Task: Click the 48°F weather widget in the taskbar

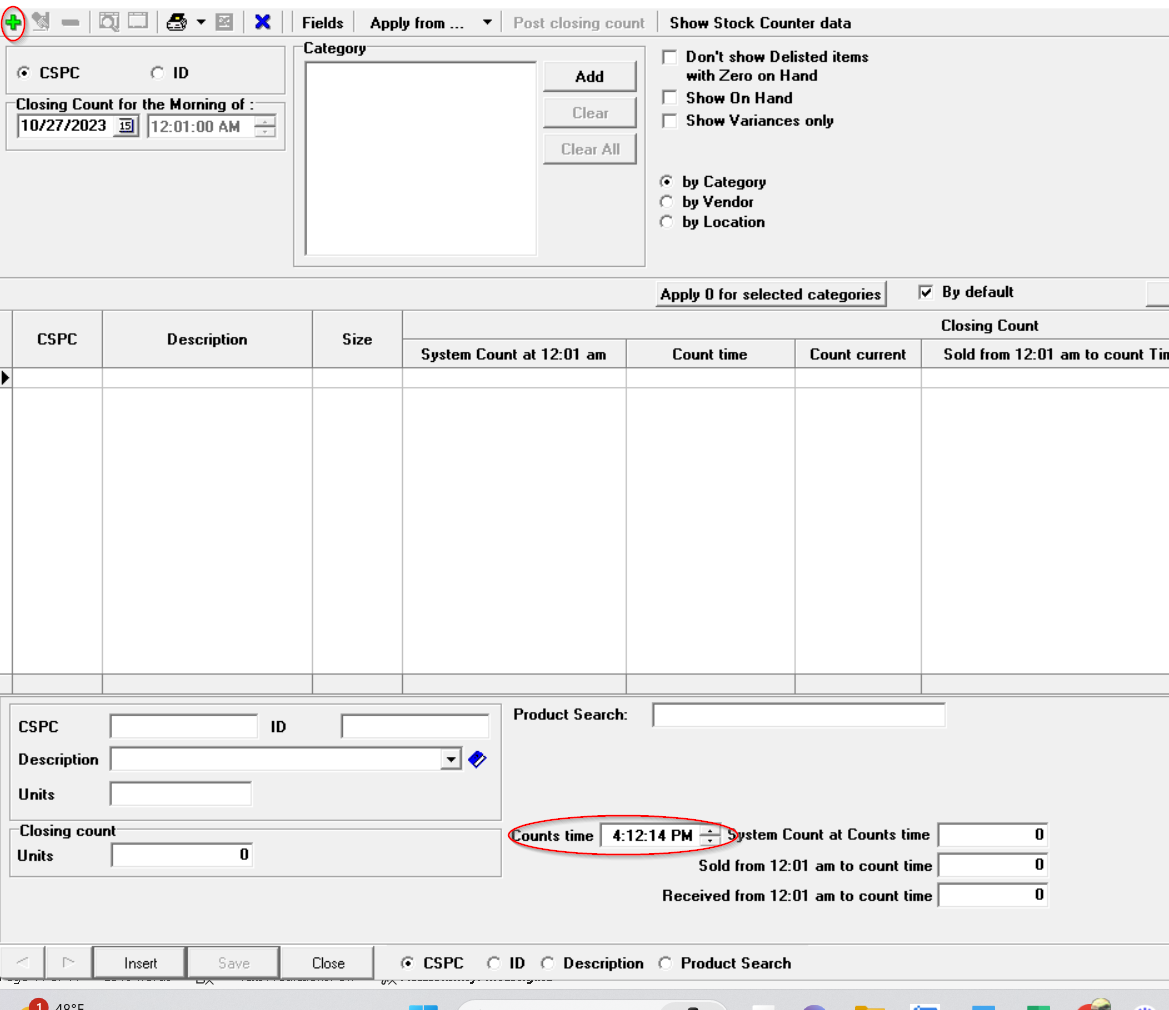Action: [x=54, y=1005]
